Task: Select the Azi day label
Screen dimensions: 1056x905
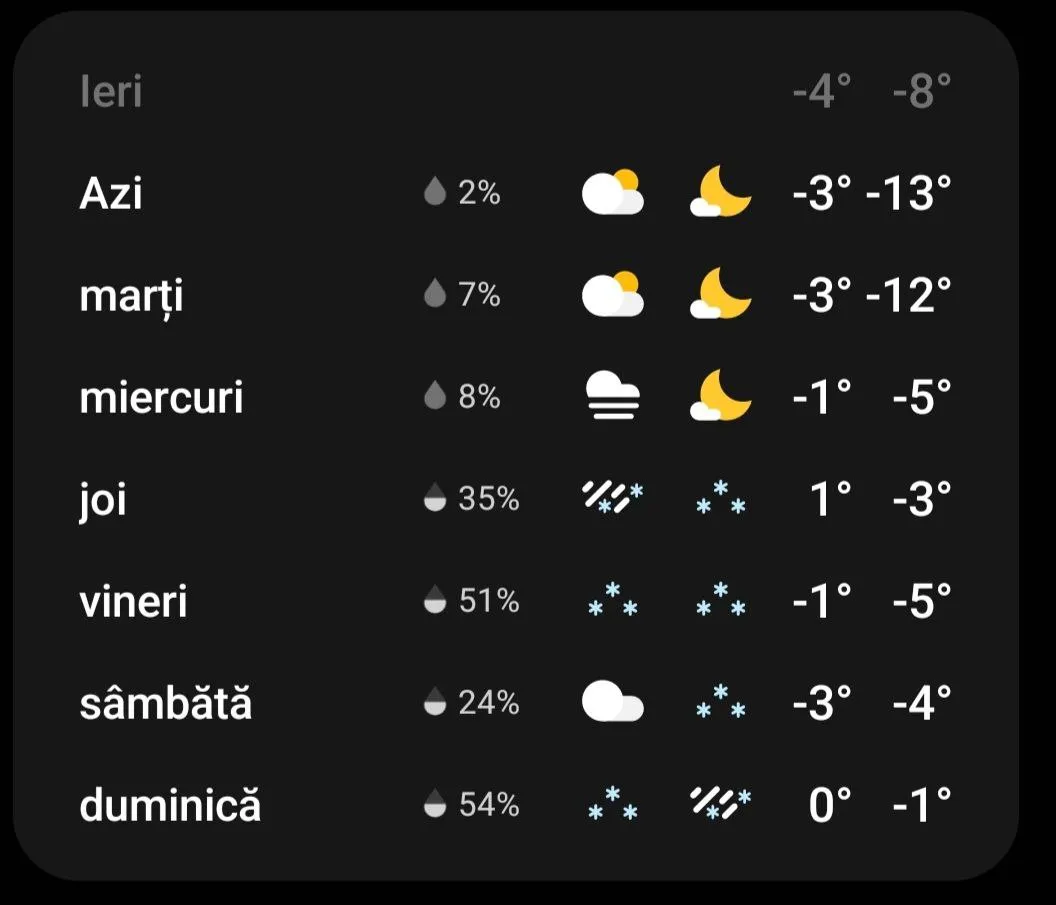Action: [111, 192]
